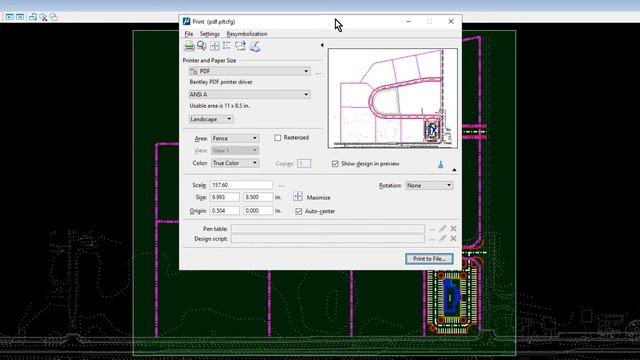Click the first view-previous icon in main toolbar
640x360 pixels.
[x=9, y=17]
